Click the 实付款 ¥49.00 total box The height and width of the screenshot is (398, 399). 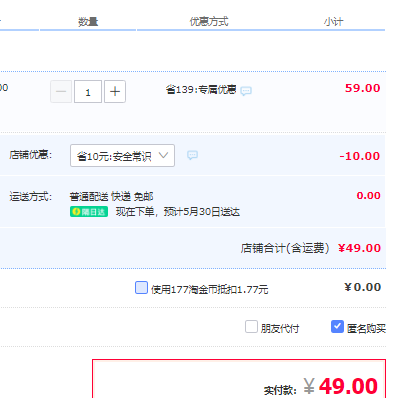pos(239,379)
